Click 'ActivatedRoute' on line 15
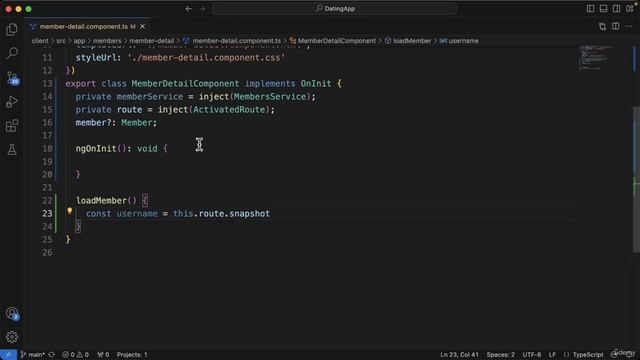The image size is (640, 360). 229,110
